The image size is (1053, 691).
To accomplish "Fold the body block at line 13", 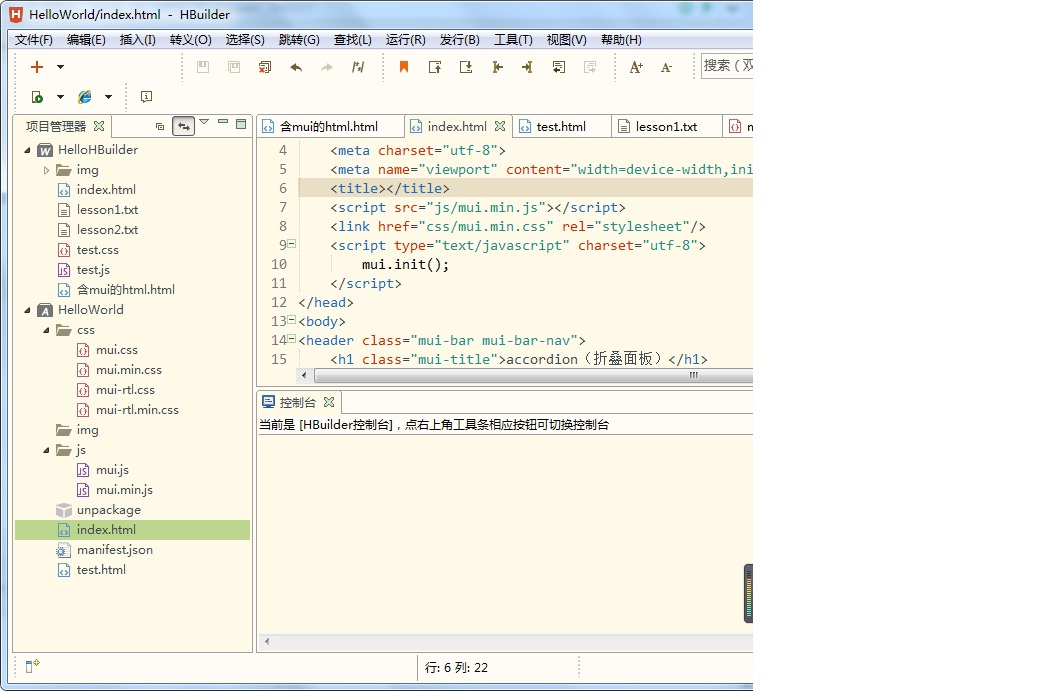I will pyautogui.click(x=292, y=320).
